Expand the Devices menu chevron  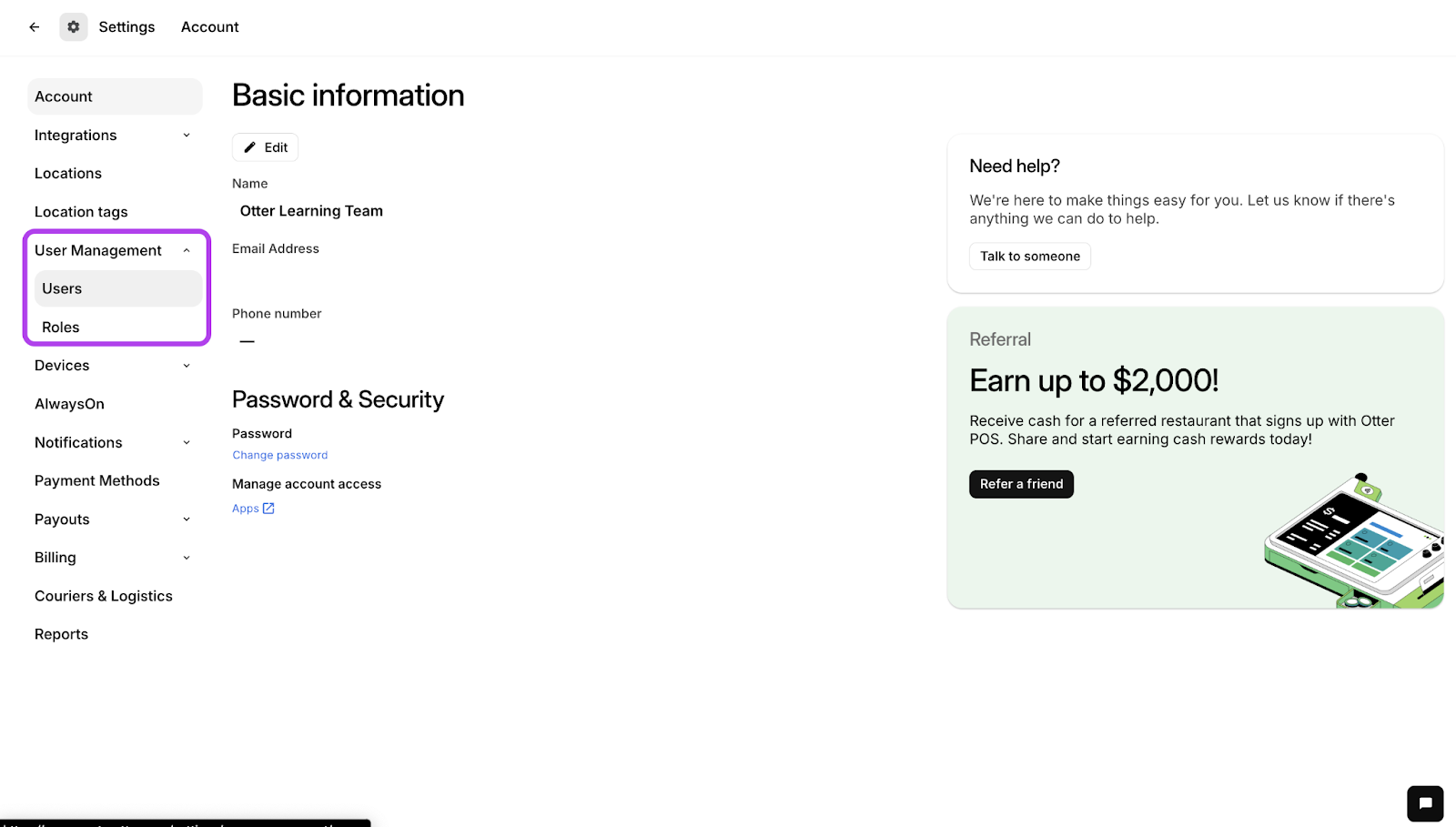187,366
